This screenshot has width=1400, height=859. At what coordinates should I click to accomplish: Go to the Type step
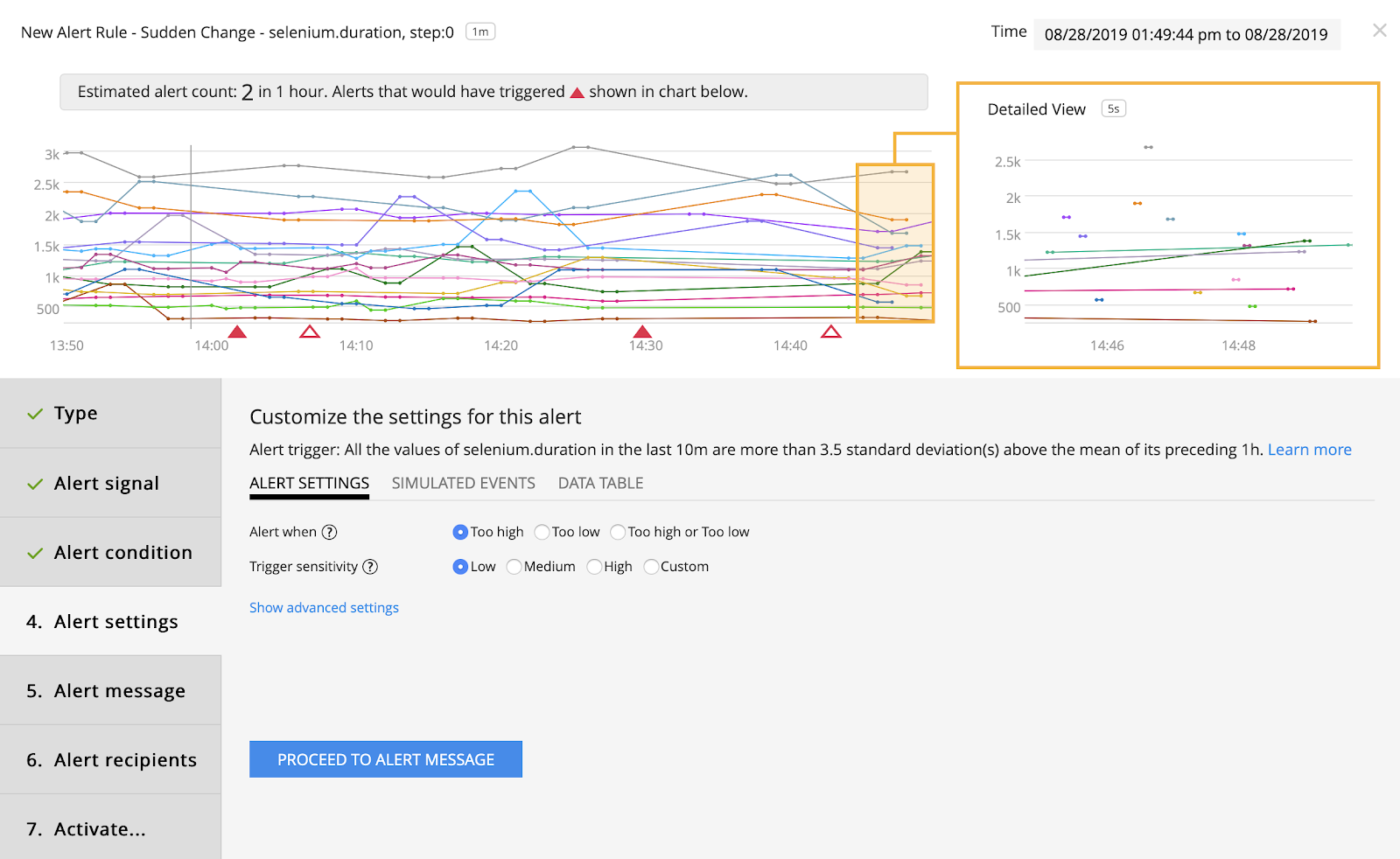coord(110,414)
